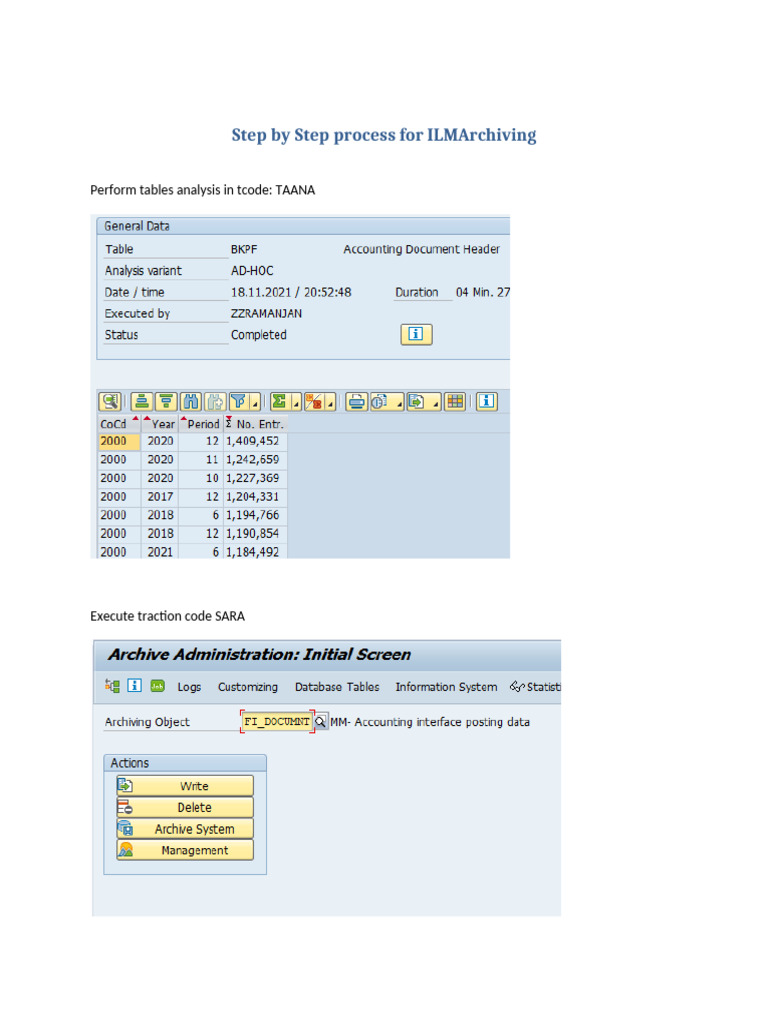Open the Subtotals dropdown arrow
Viewport: 768px width, 1024px height.
[330, 402]
